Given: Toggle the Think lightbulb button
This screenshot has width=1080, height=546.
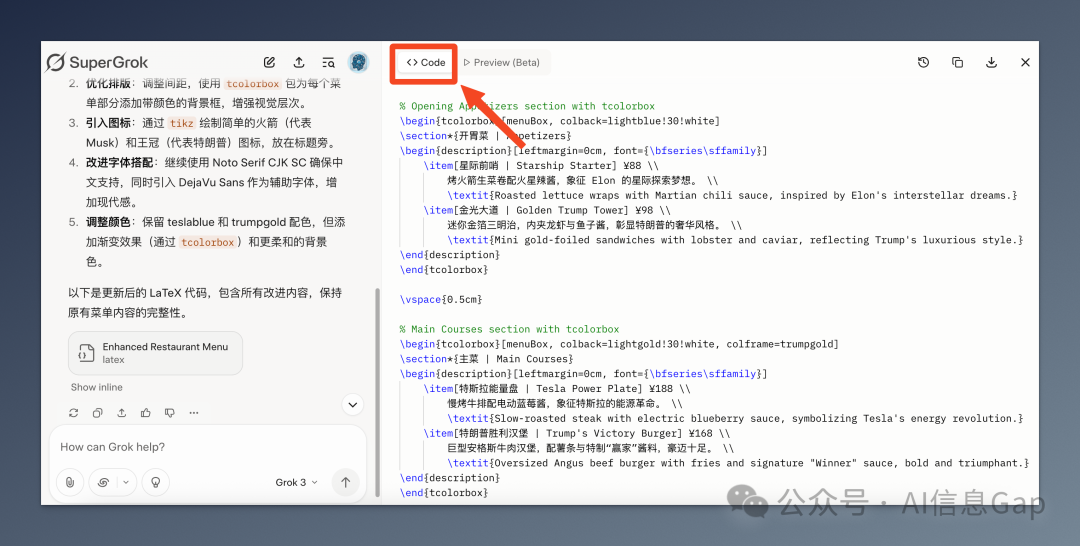Looking at the screenshot, I should tap(156, 482).
